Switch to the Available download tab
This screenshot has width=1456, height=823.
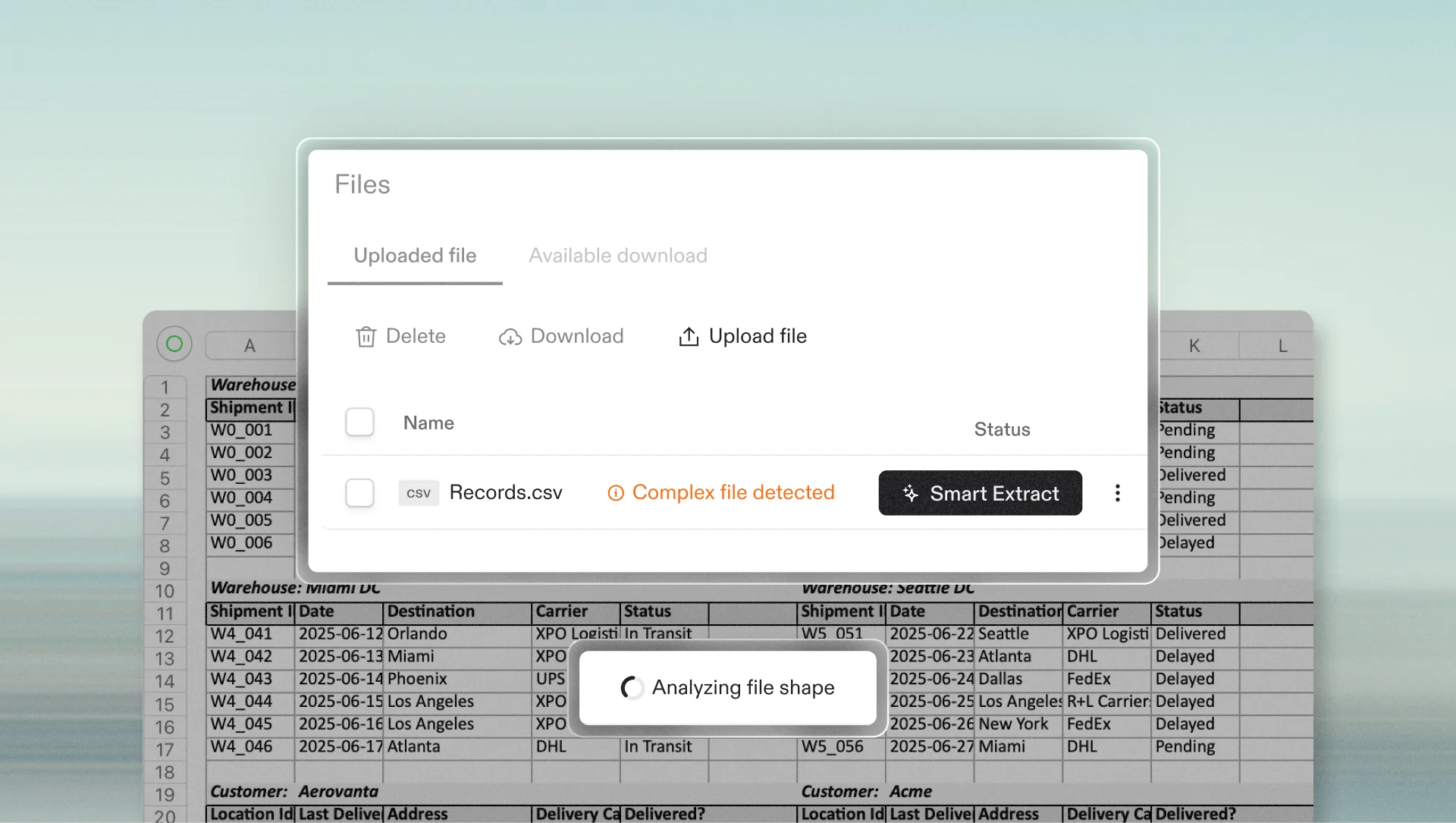pyautogui.click(x=617, y=256)
